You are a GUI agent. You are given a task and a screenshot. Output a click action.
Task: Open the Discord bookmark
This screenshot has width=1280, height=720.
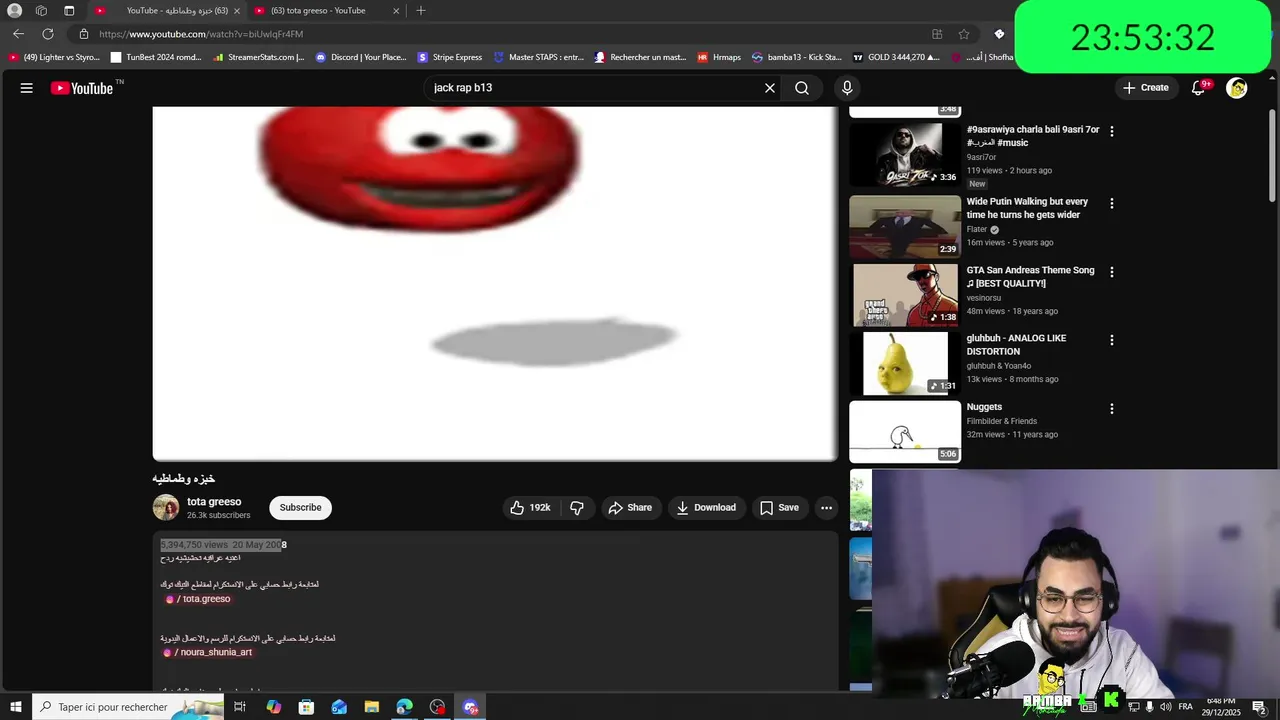(x=361, y=57)
